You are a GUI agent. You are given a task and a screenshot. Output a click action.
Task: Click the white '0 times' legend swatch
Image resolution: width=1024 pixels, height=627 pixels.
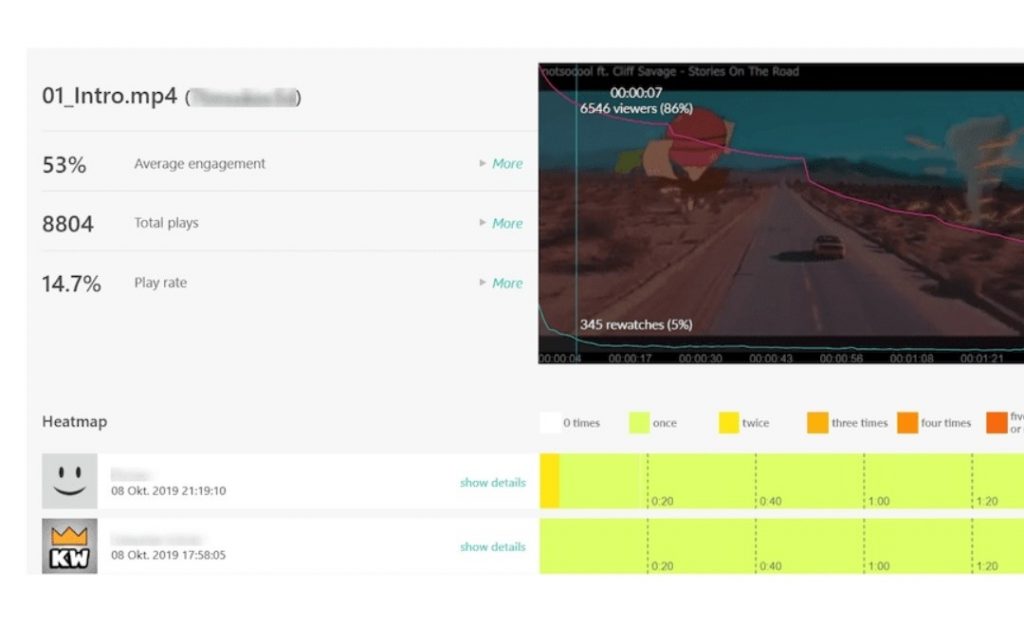point(549,423)
